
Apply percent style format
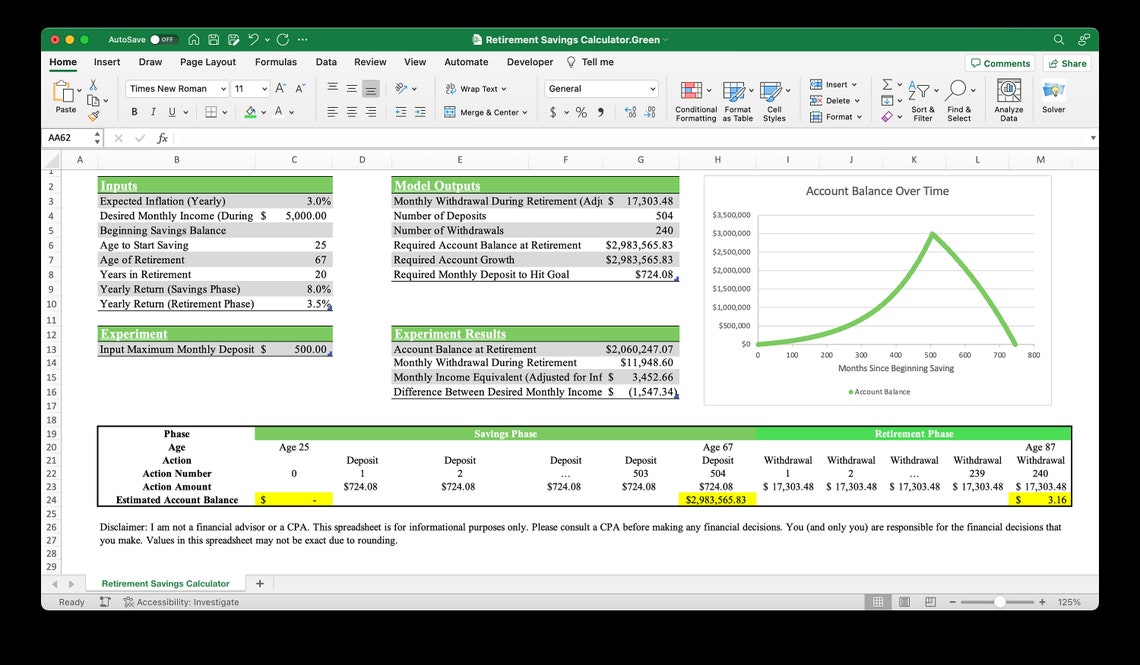(x=581, y=112)
